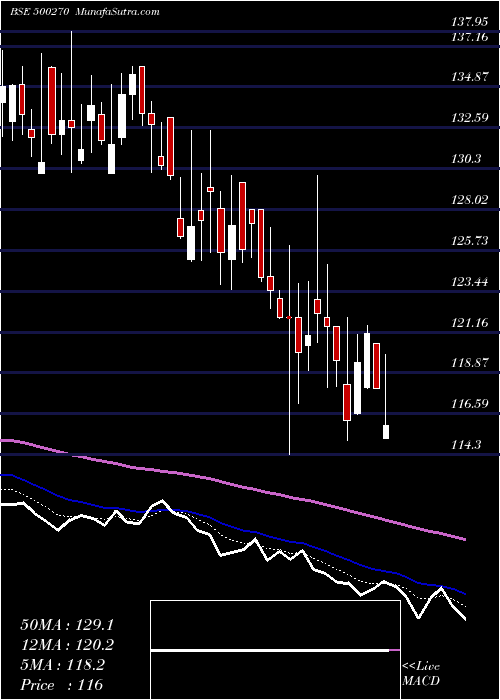Click the 114.3 price level label
Screen dimensions: 500x700
pyautogui.click(x=466, y=445)
